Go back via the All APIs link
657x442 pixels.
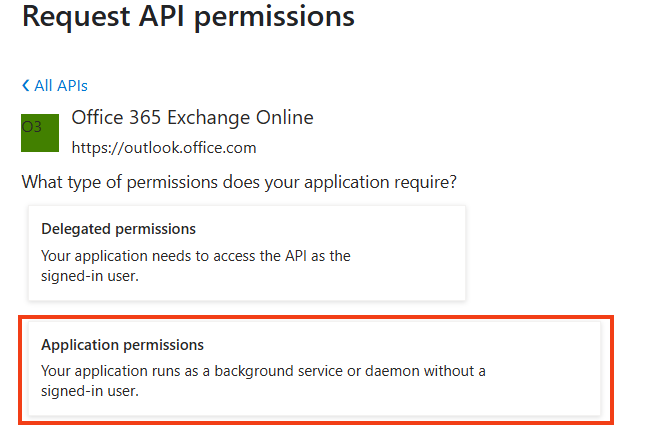pyautogui.click(x=55, y=86)
